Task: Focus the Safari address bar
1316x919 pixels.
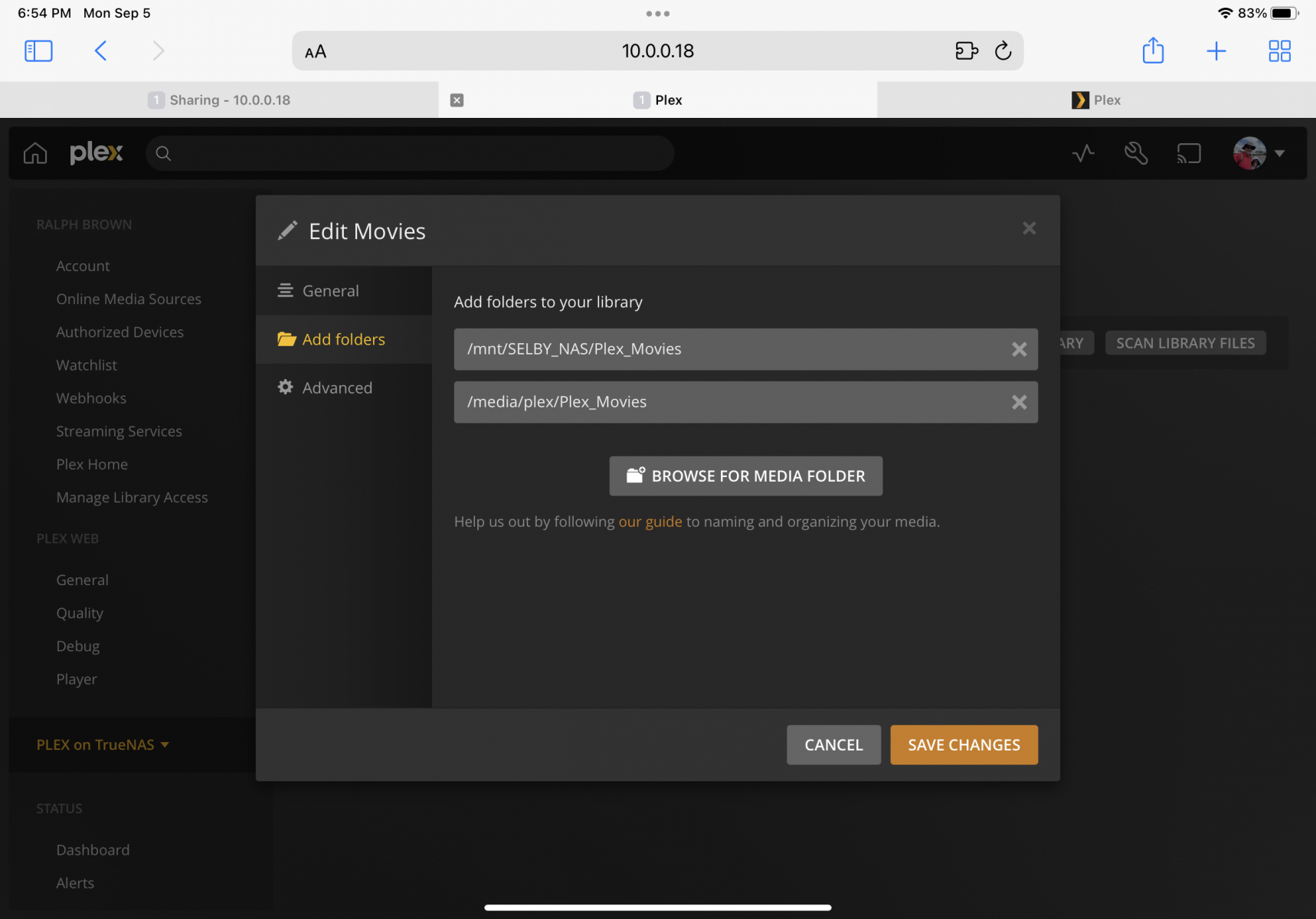Action: tap(657, 51)
